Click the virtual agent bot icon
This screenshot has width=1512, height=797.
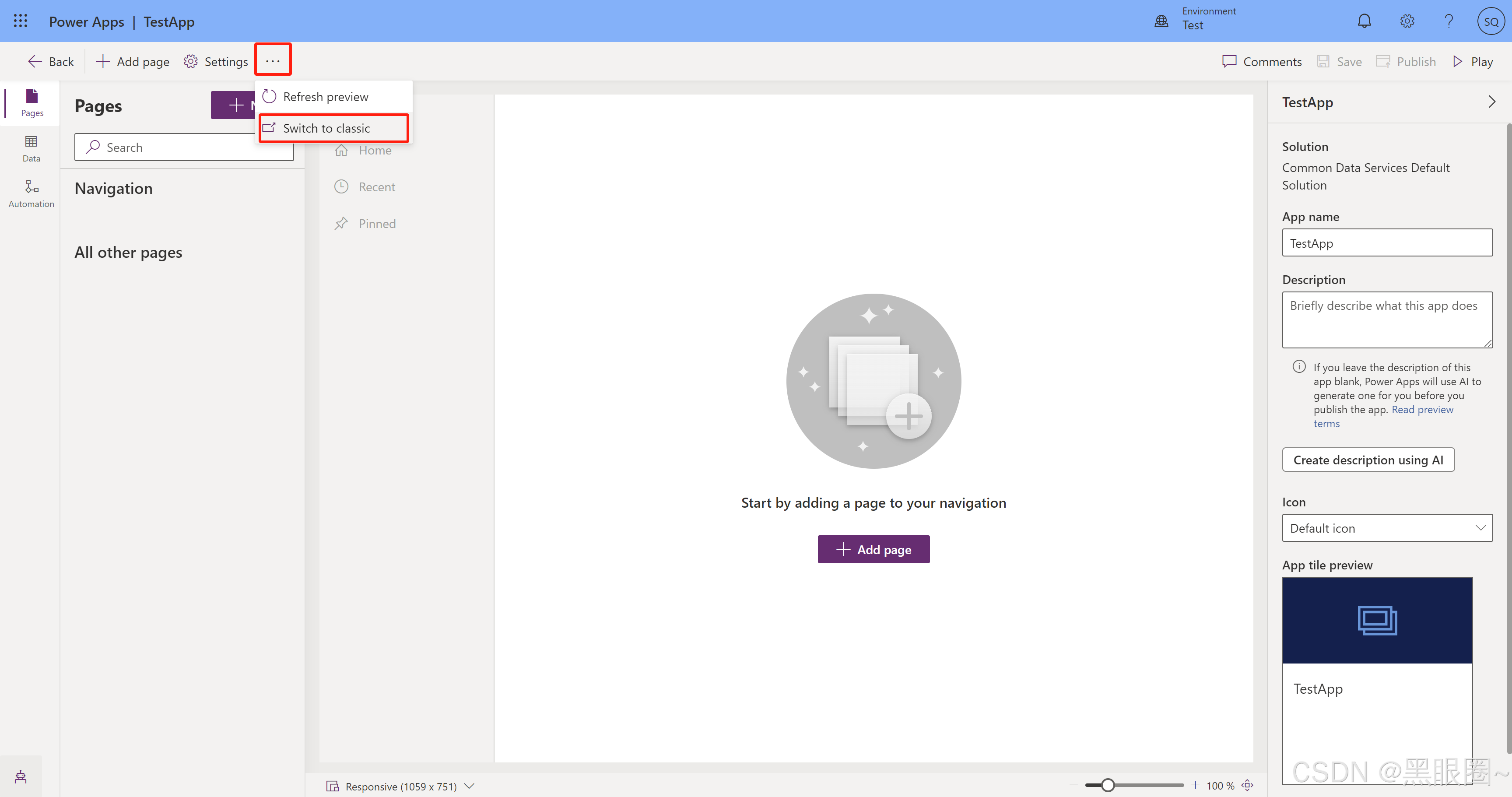coord(21,776)
